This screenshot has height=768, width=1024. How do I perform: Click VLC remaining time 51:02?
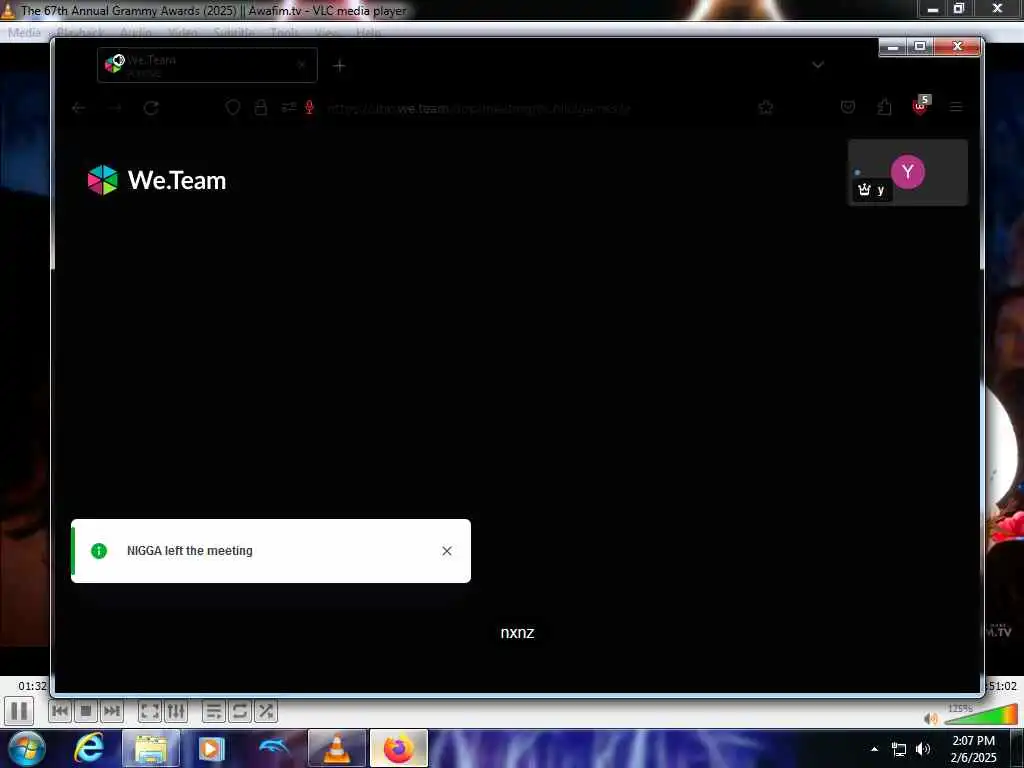click(x=1001, y=686)
